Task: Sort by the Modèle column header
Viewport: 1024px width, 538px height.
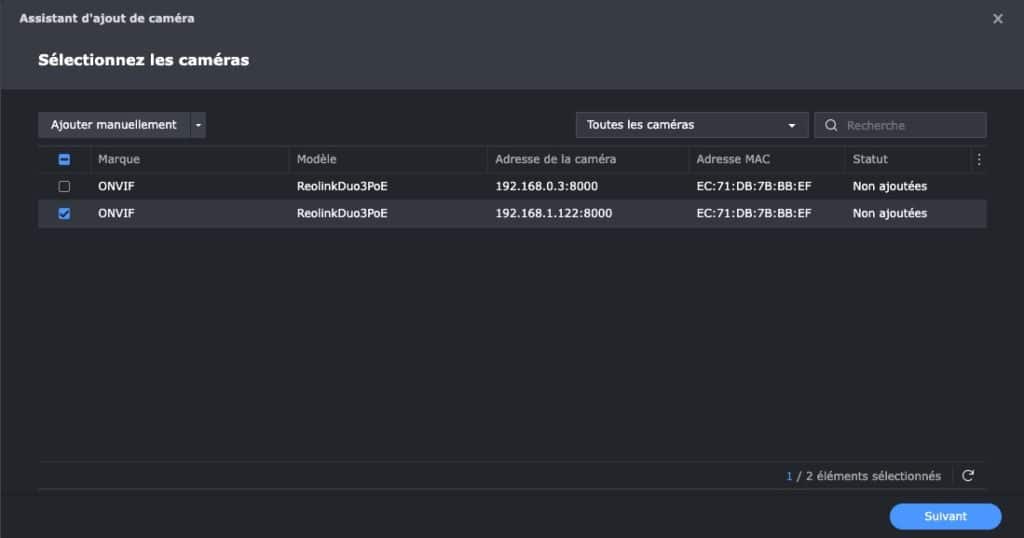Action: [x=317, y=159]
